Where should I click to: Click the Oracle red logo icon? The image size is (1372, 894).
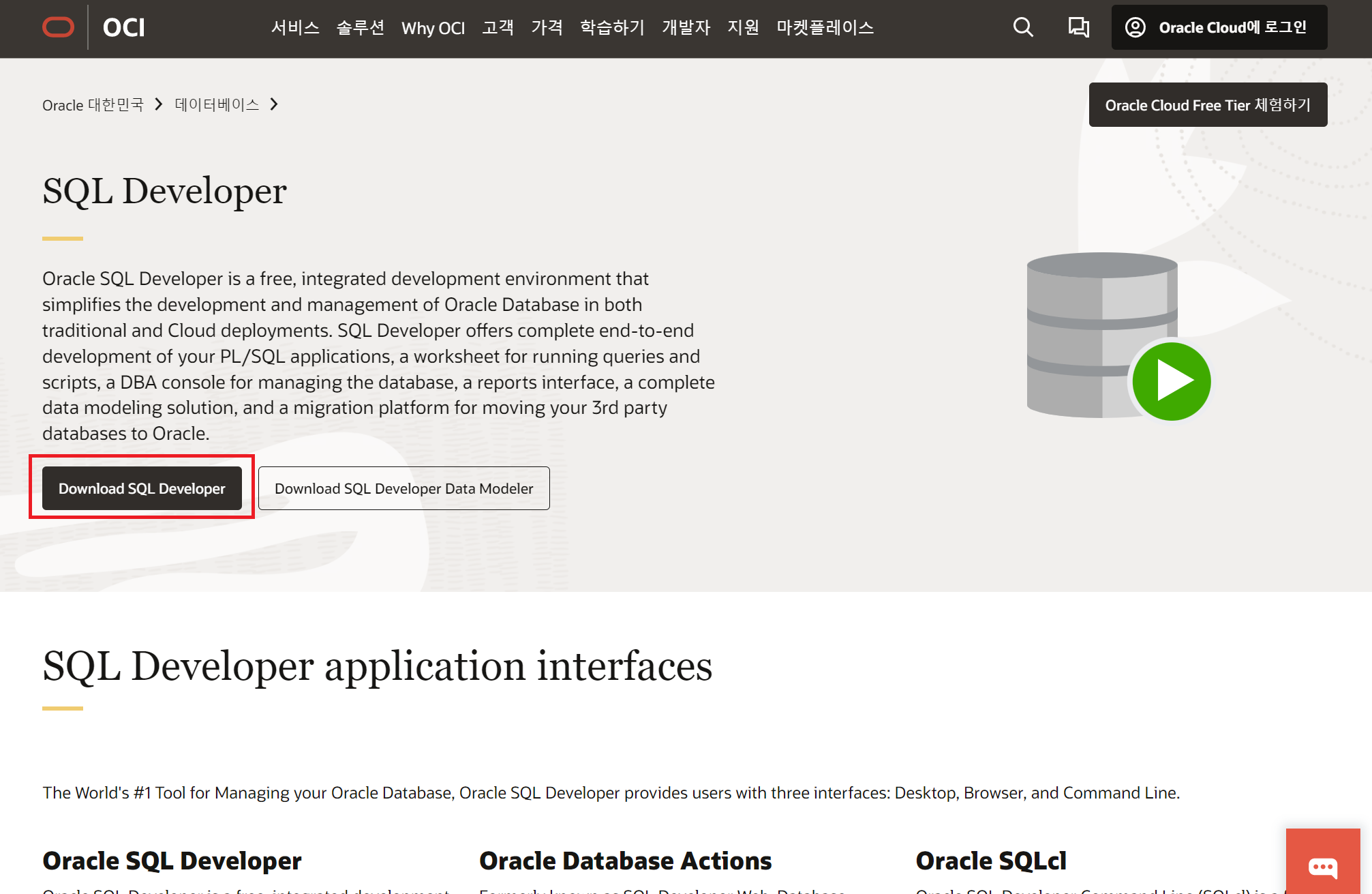coord(58,27)
